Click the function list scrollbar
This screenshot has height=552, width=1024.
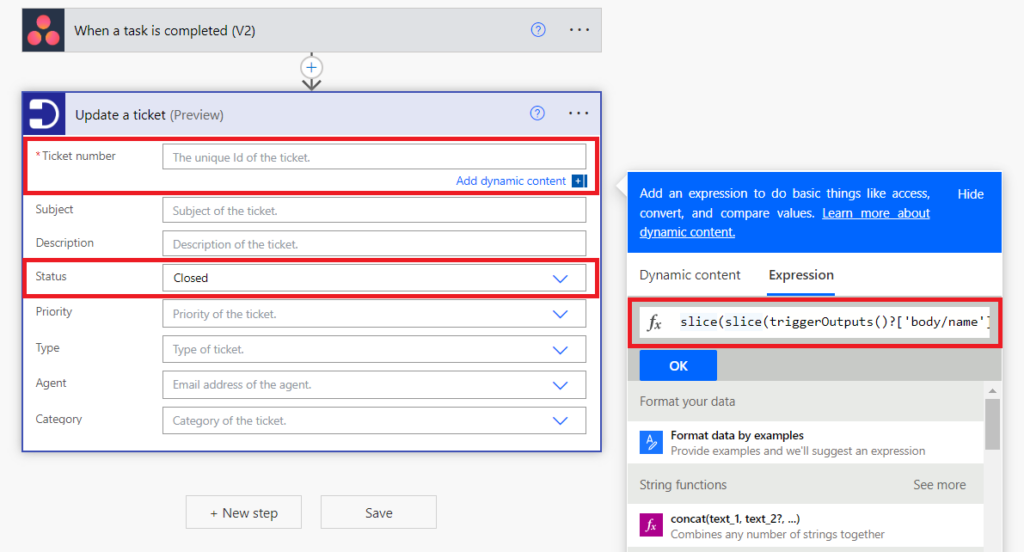tap(992, 425)
